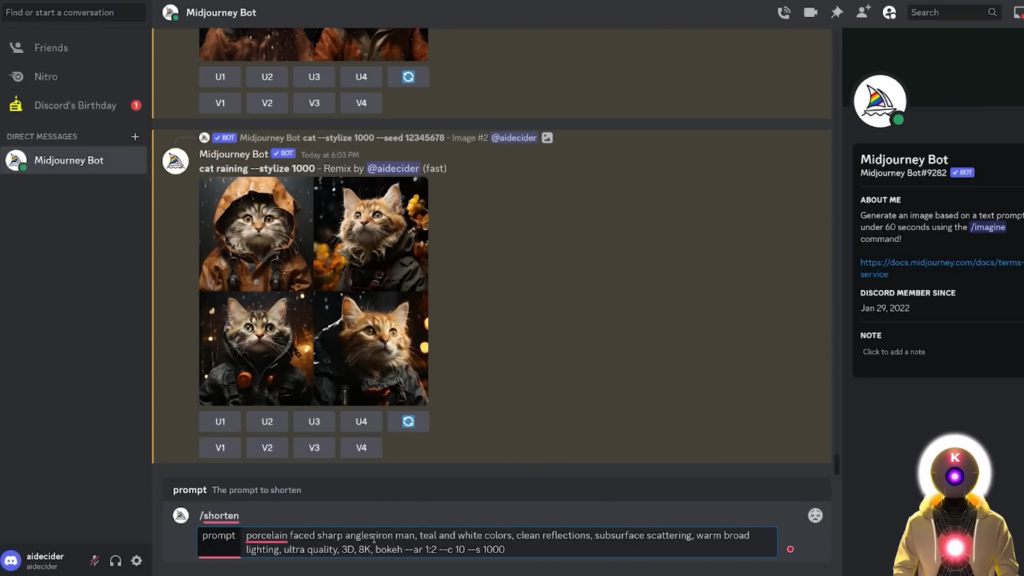Open Discord's Birthday page
This screenshot has height=576, width=1024.
(74, 105)
